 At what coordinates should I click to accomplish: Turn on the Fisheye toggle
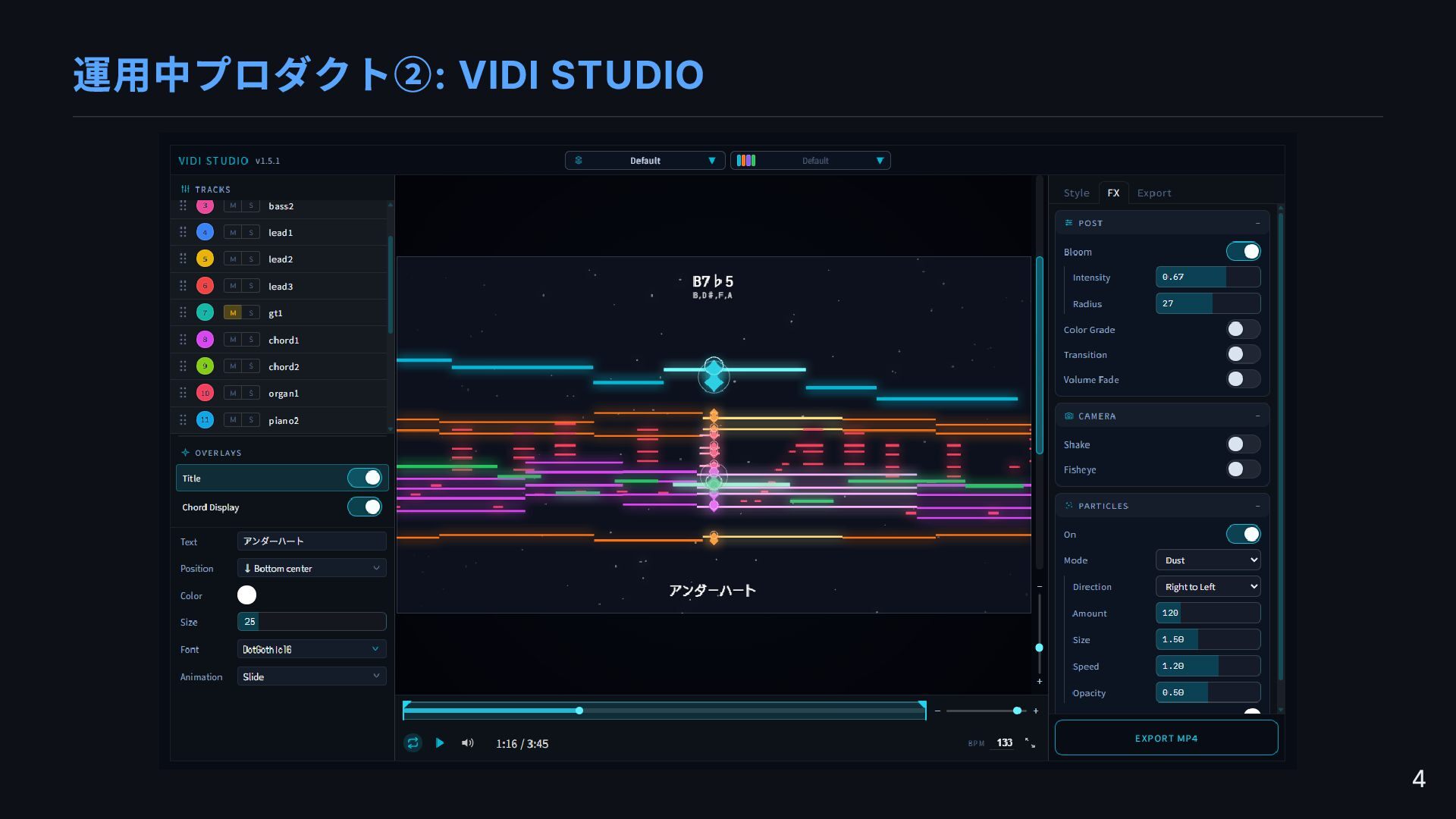tap(1244, 469)
